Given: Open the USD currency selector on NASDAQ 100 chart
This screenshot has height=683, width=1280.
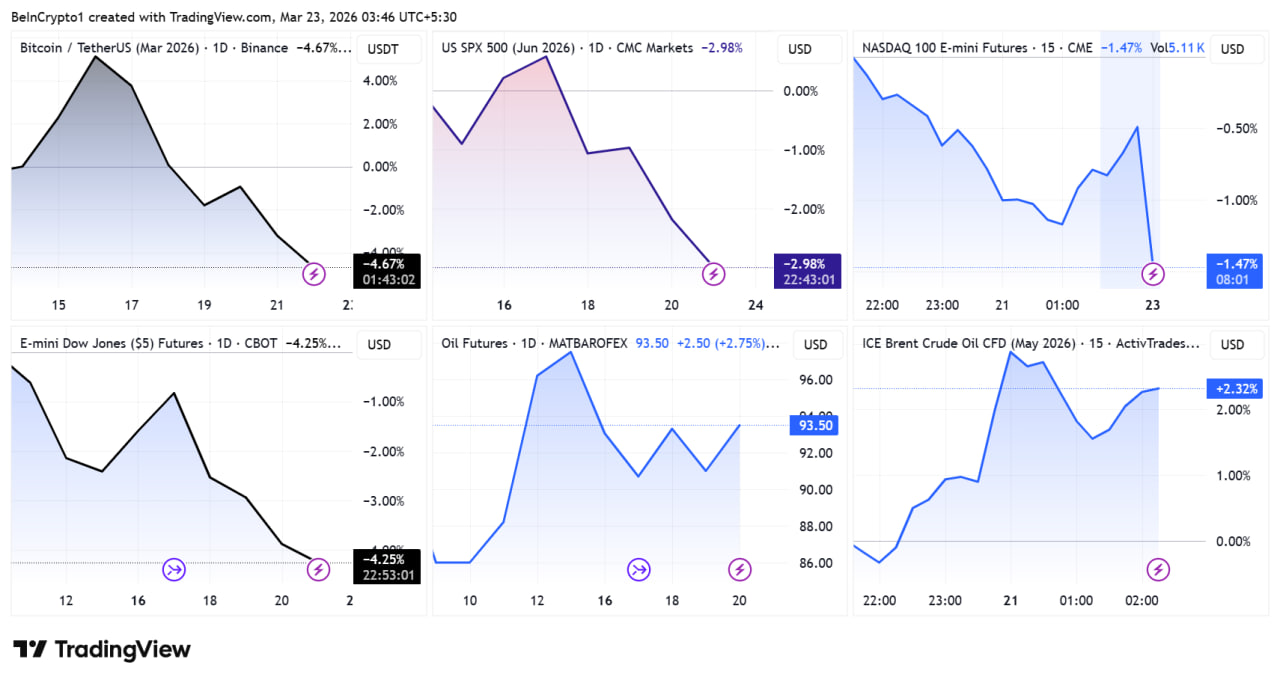Looking at the screenshot, I should tap(1233, 49).
